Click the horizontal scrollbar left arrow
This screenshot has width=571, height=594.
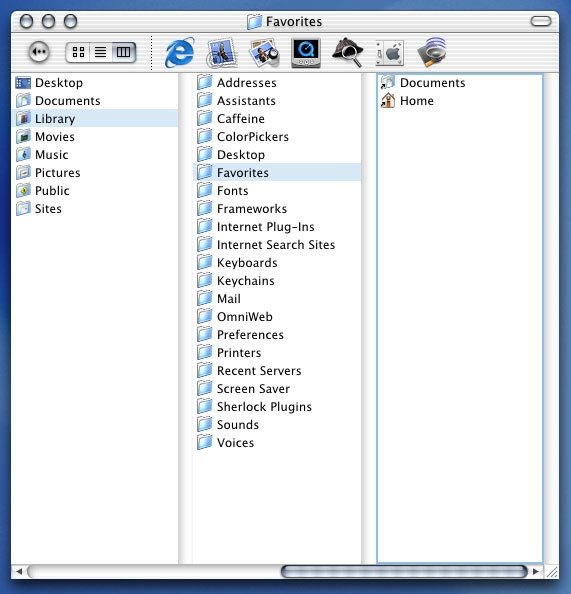click(x=19, y=571)
